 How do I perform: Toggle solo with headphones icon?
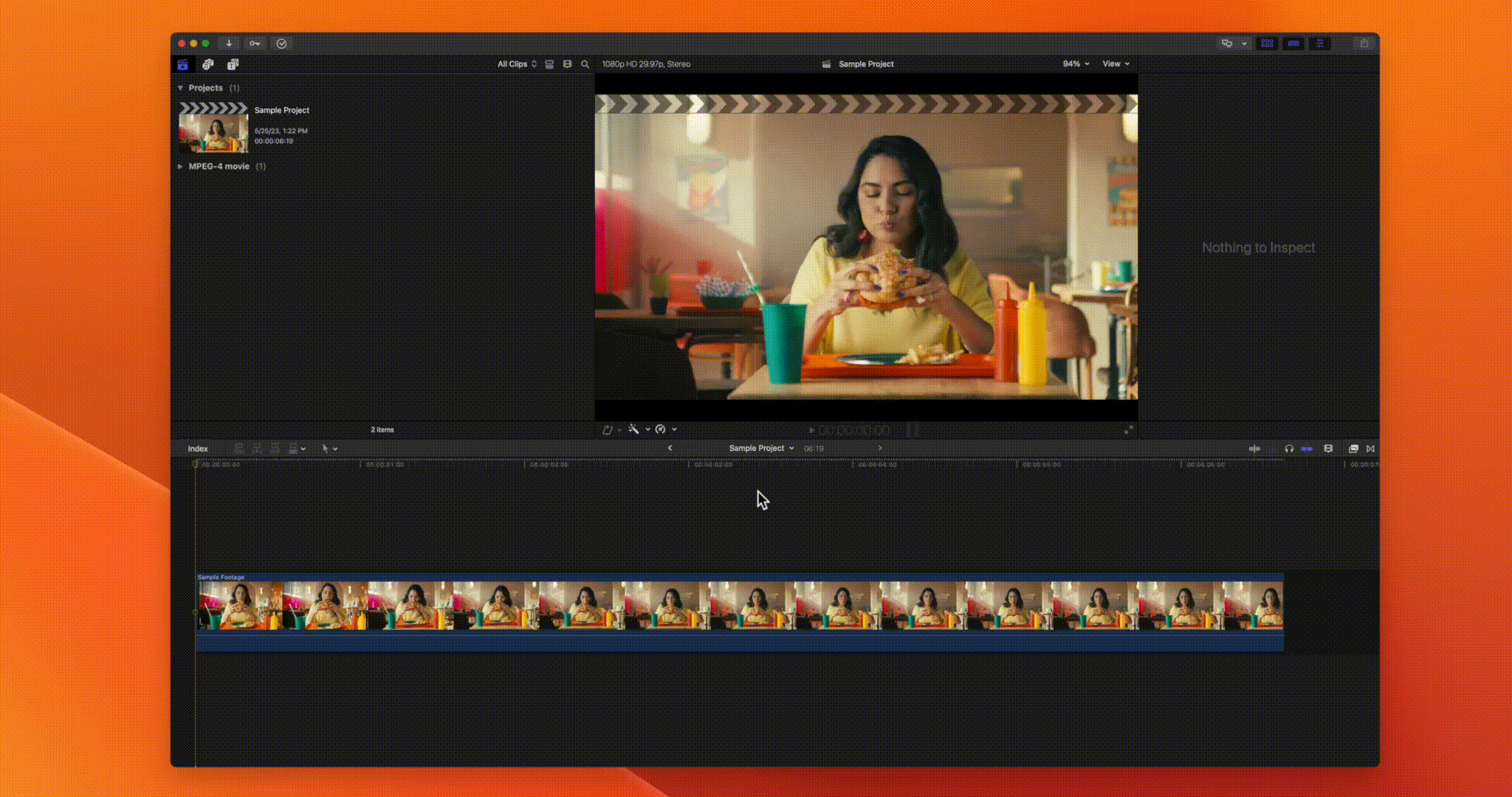point(1289,449)
